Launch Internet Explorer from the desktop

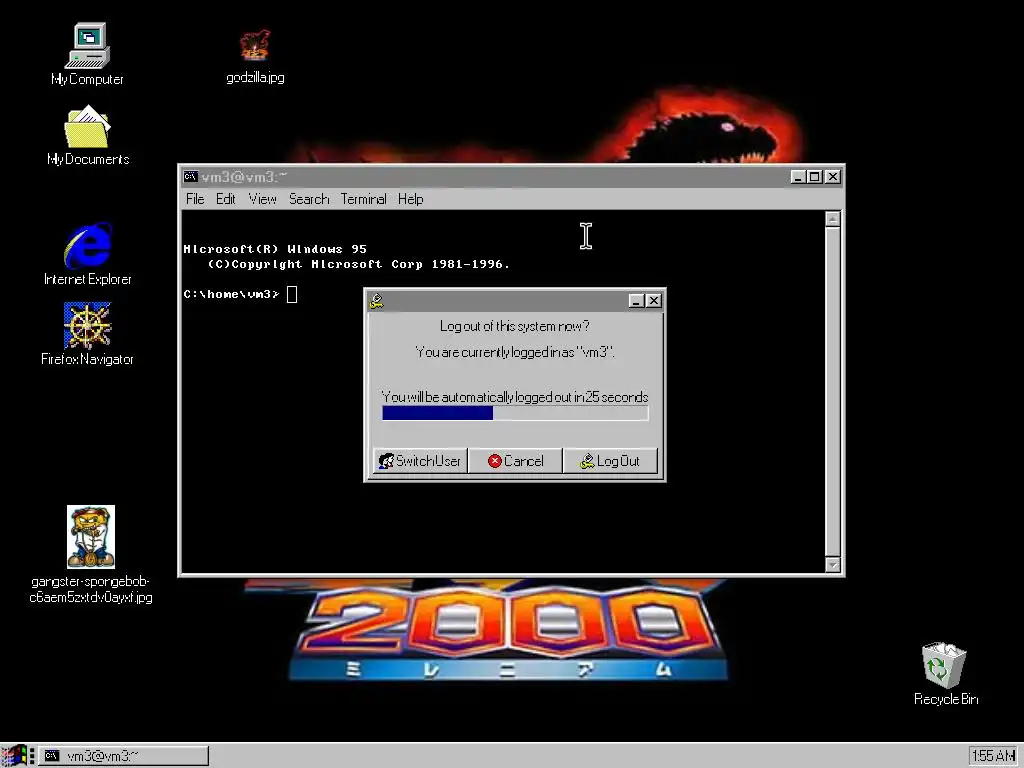(88, 254)
